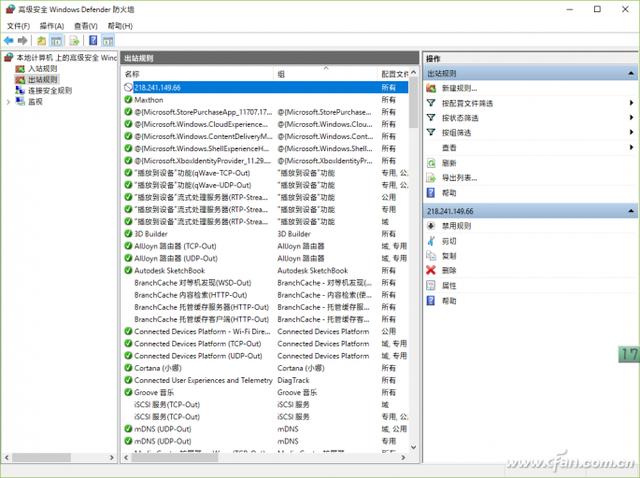Click 删除 with the red X icon
The width and height of the screenshot is (640, 478).
449,270
